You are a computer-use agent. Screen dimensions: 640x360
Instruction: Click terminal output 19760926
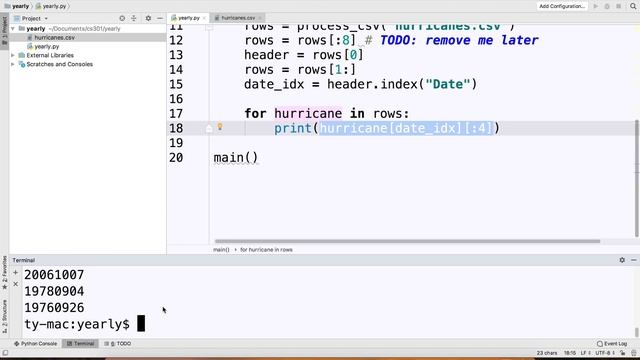tap(54, 307)
